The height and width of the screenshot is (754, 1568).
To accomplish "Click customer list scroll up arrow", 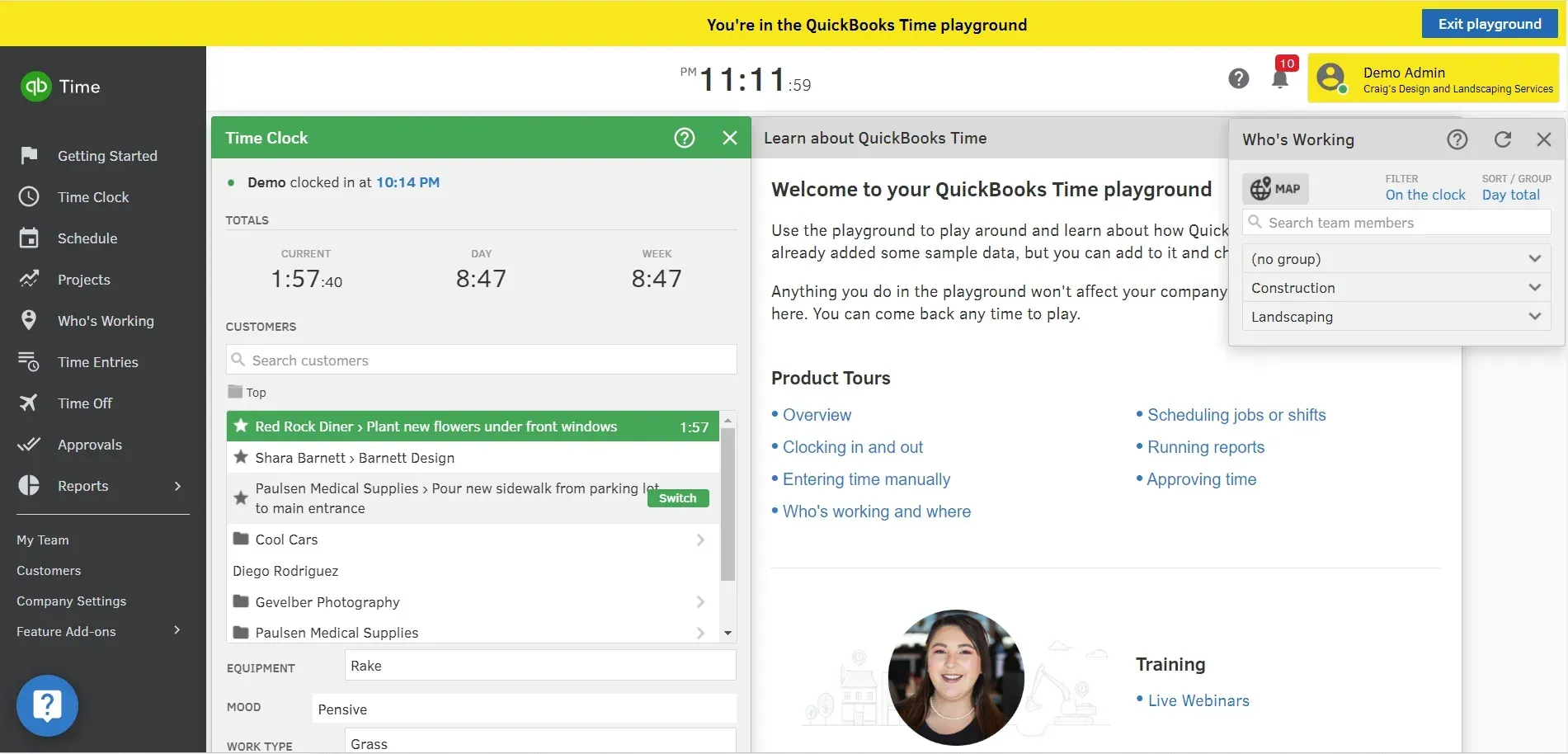I will pos(727,420).
